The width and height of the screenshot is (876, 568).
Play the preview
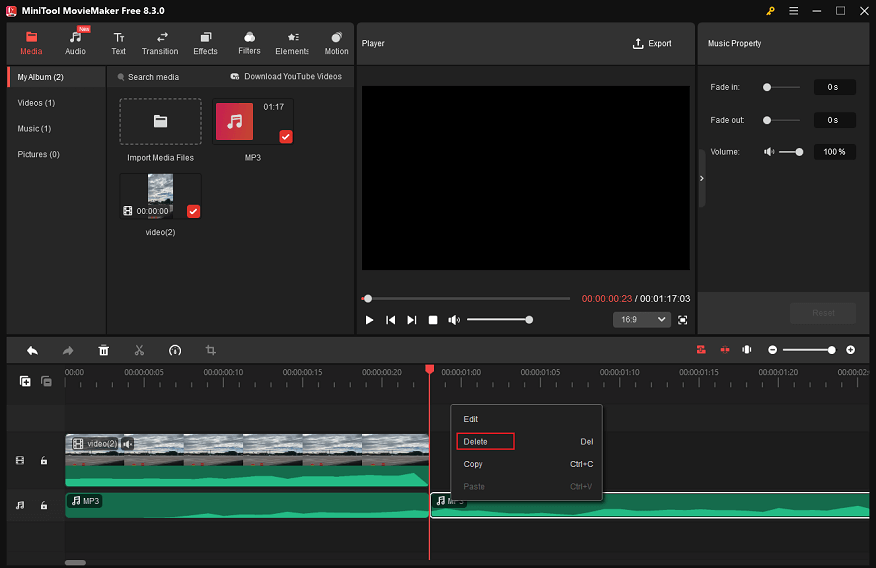click(x=369, y=320)
